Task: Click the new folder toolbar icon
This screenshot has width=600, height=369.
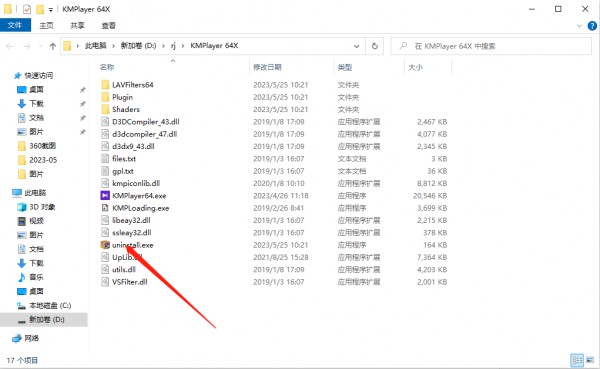Action: point(40,9)
